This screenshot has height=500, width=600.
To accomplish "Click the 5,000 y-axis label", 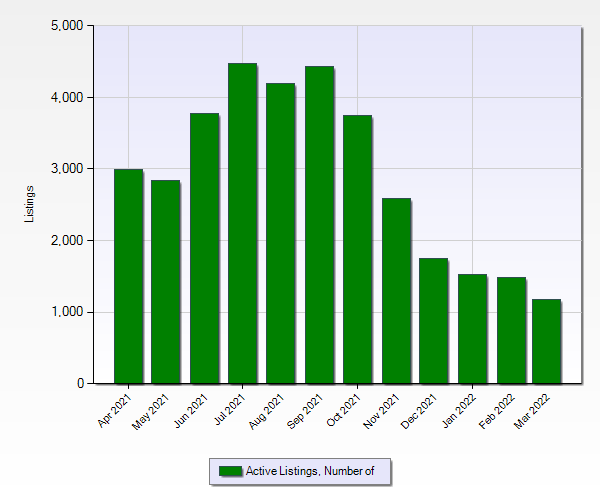I will (x=66, y=26).
